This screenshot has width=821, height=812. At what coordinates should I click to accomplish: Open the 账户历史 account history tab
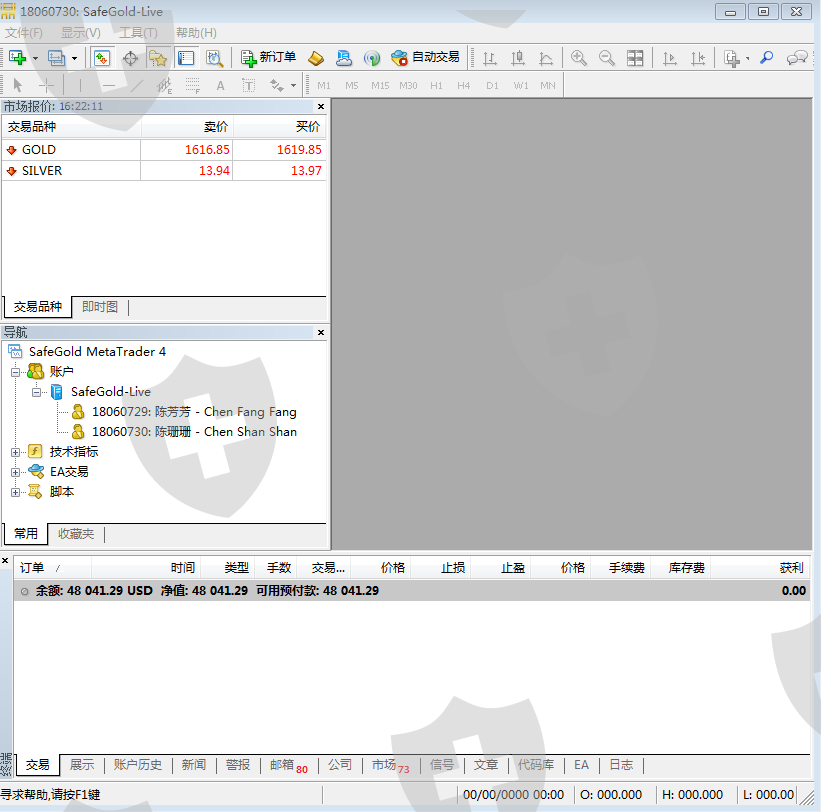click(x=138, y=765)
